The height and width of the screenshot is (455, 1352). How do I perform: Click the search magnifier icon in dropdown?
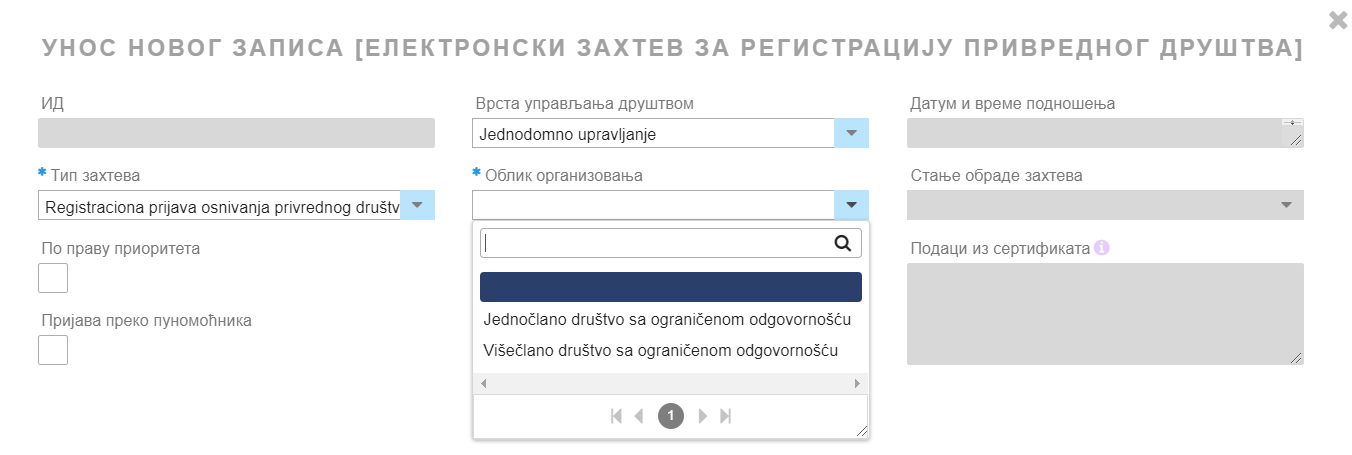842,242
